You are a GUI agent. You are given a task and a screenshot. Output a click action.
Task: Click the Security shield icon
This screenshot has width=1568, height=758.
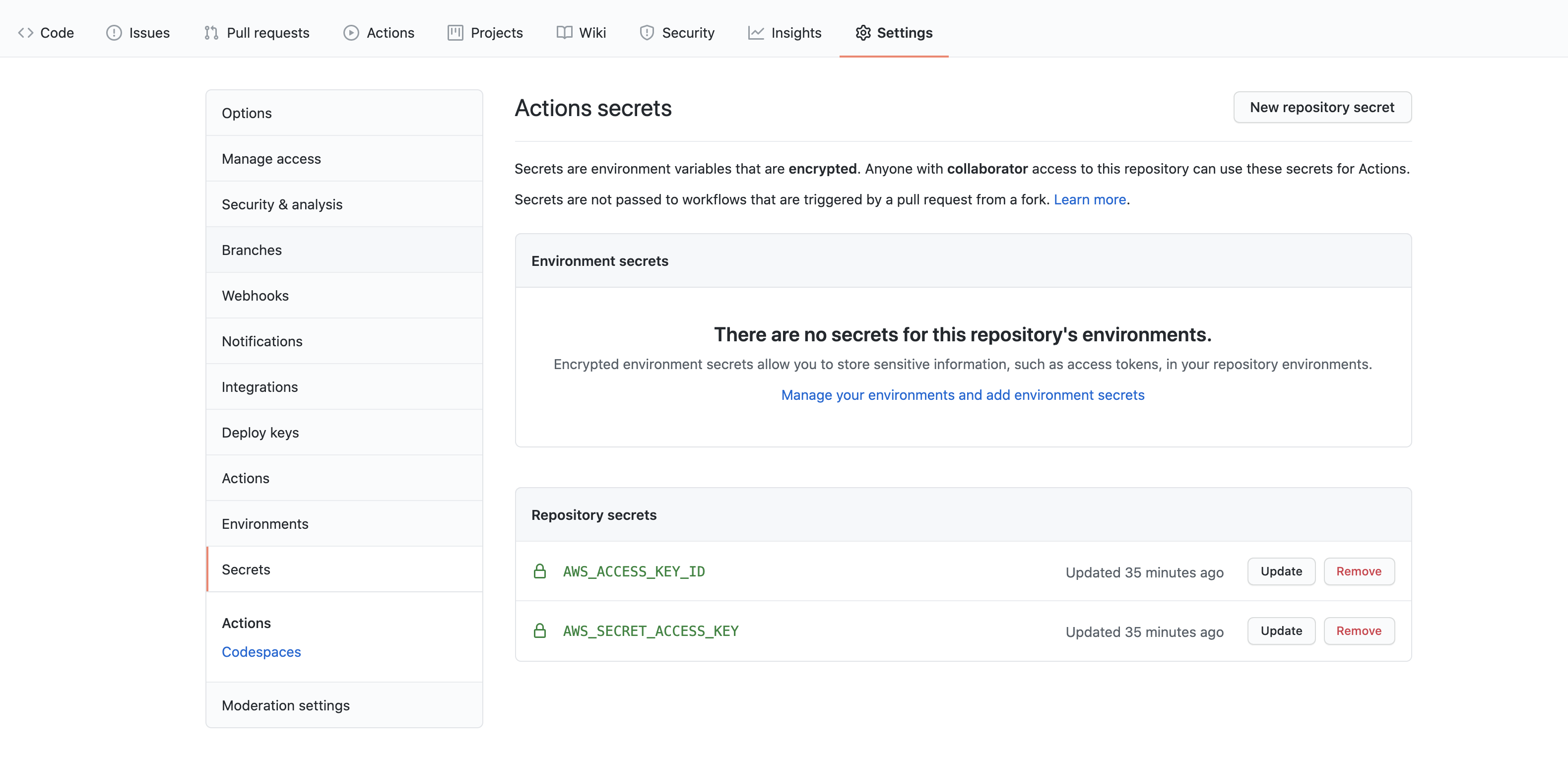tap(647, 33)
